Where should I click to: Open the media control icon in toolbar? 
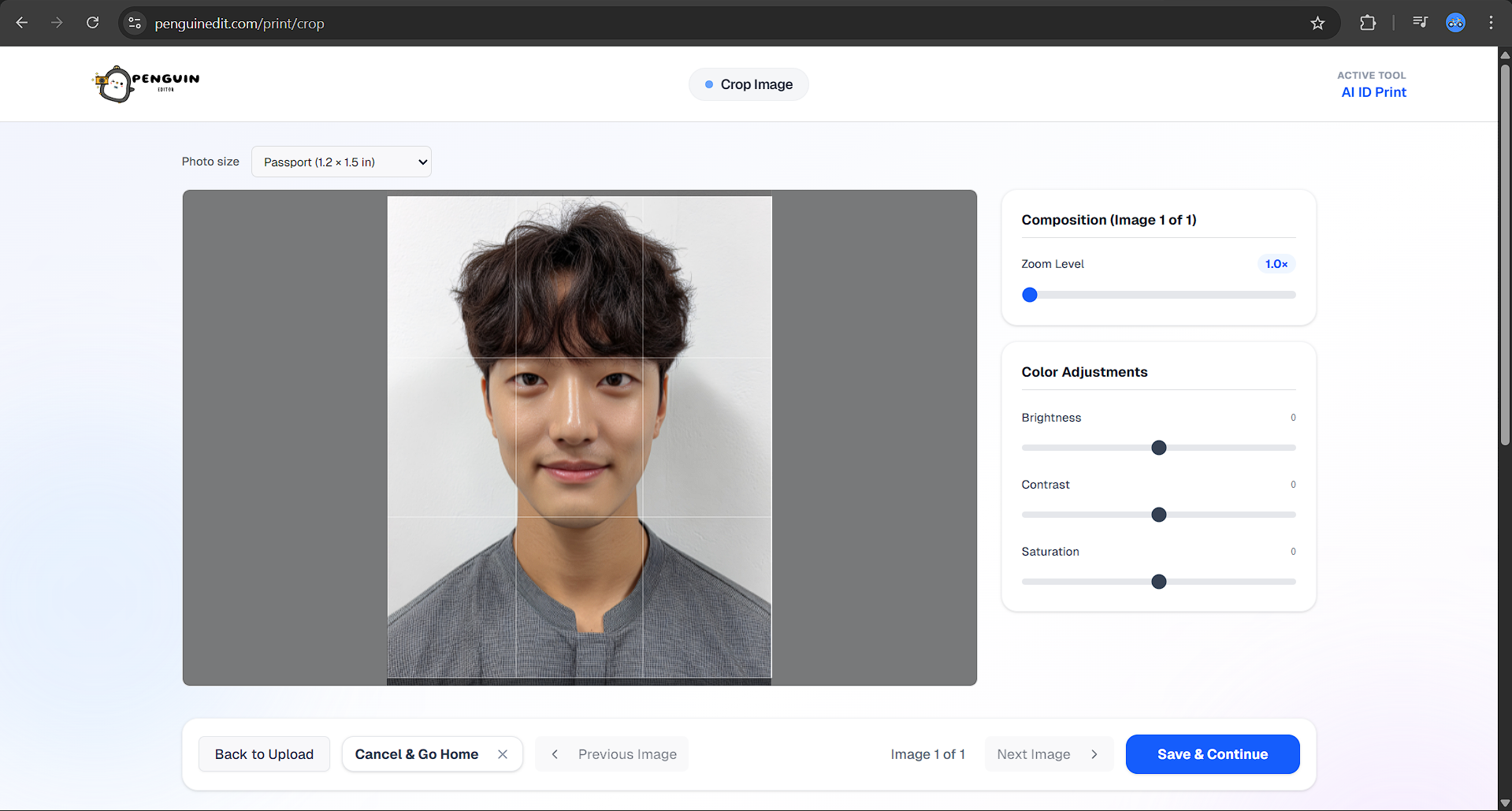coord(1420,23)
